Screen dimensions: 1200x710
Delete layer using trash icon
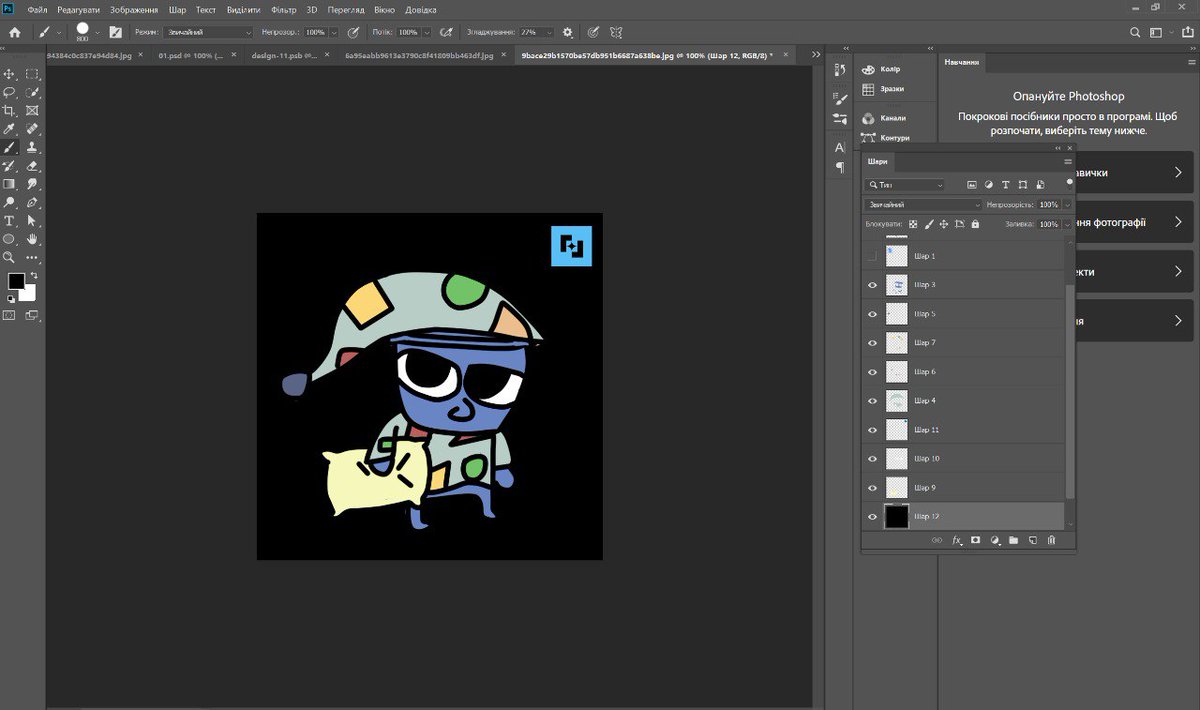[x=1051, y=540]
